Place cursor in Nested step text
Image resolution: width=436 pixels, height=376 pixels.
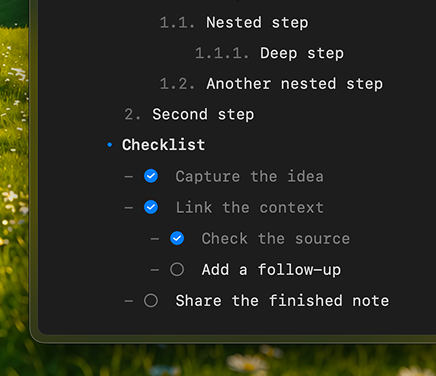pyautogui.click(x=257, y=23)
